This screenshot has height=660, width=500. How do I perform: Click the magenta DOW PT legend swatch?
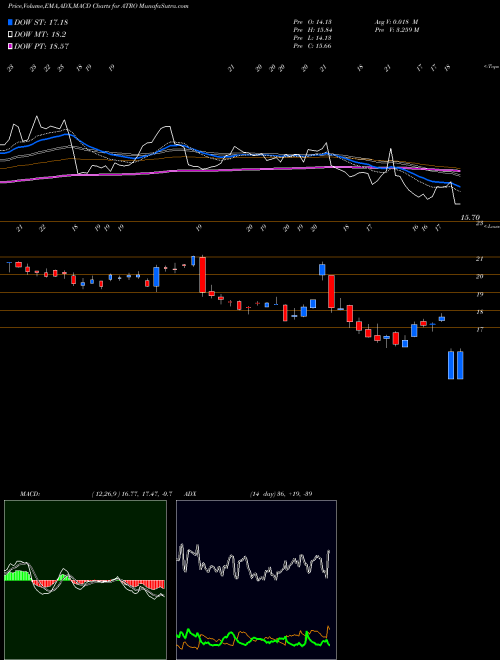tap(11, 46)
